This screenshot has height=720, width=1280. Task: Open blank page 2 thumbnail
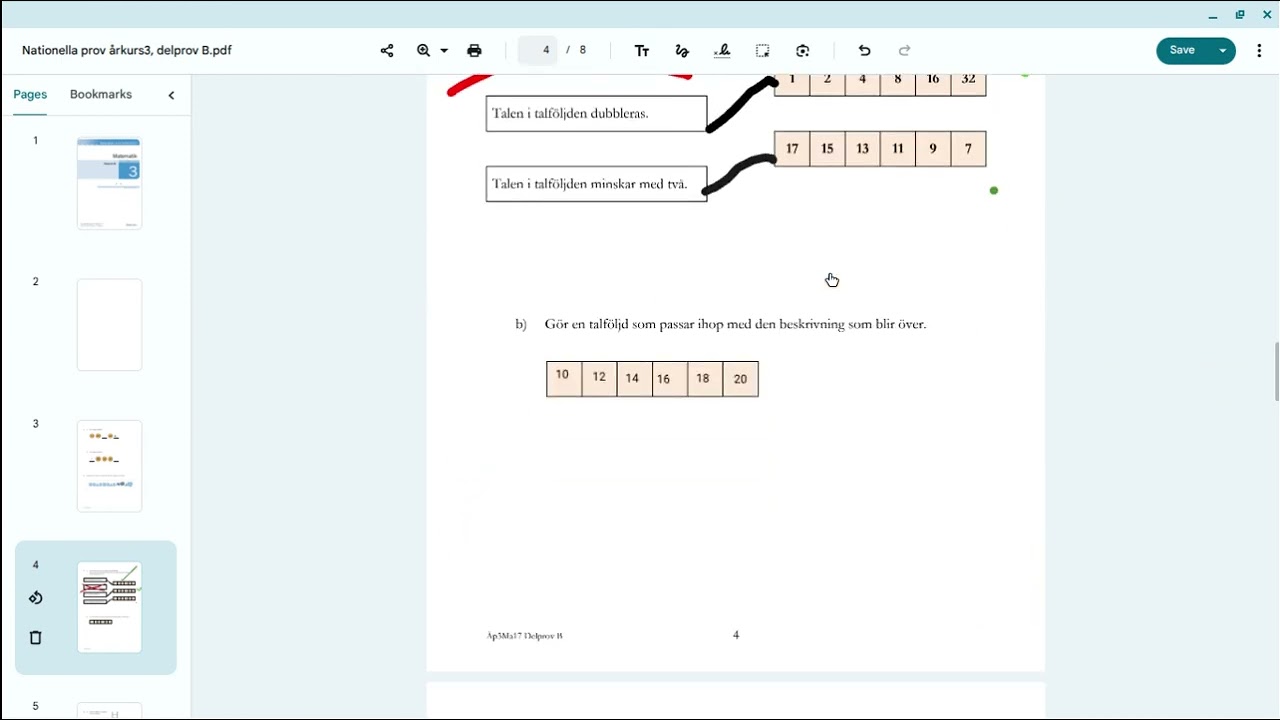click(110, 325)
